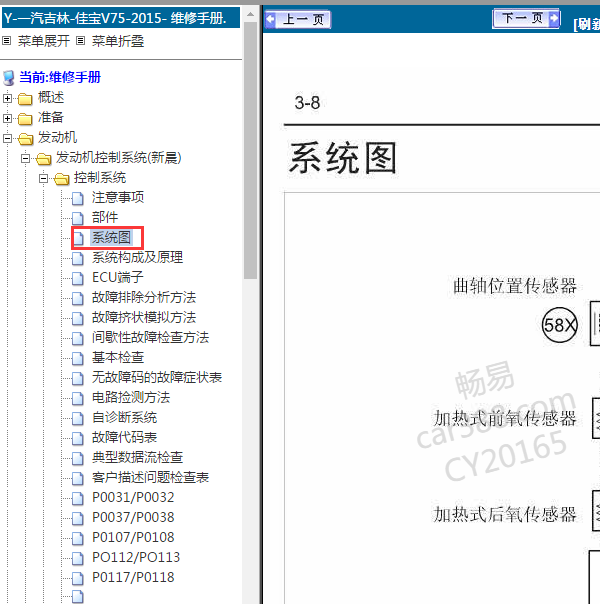Click the manual title Y-一汽吉林-佳宝V75-2015 header

point(121,18)
